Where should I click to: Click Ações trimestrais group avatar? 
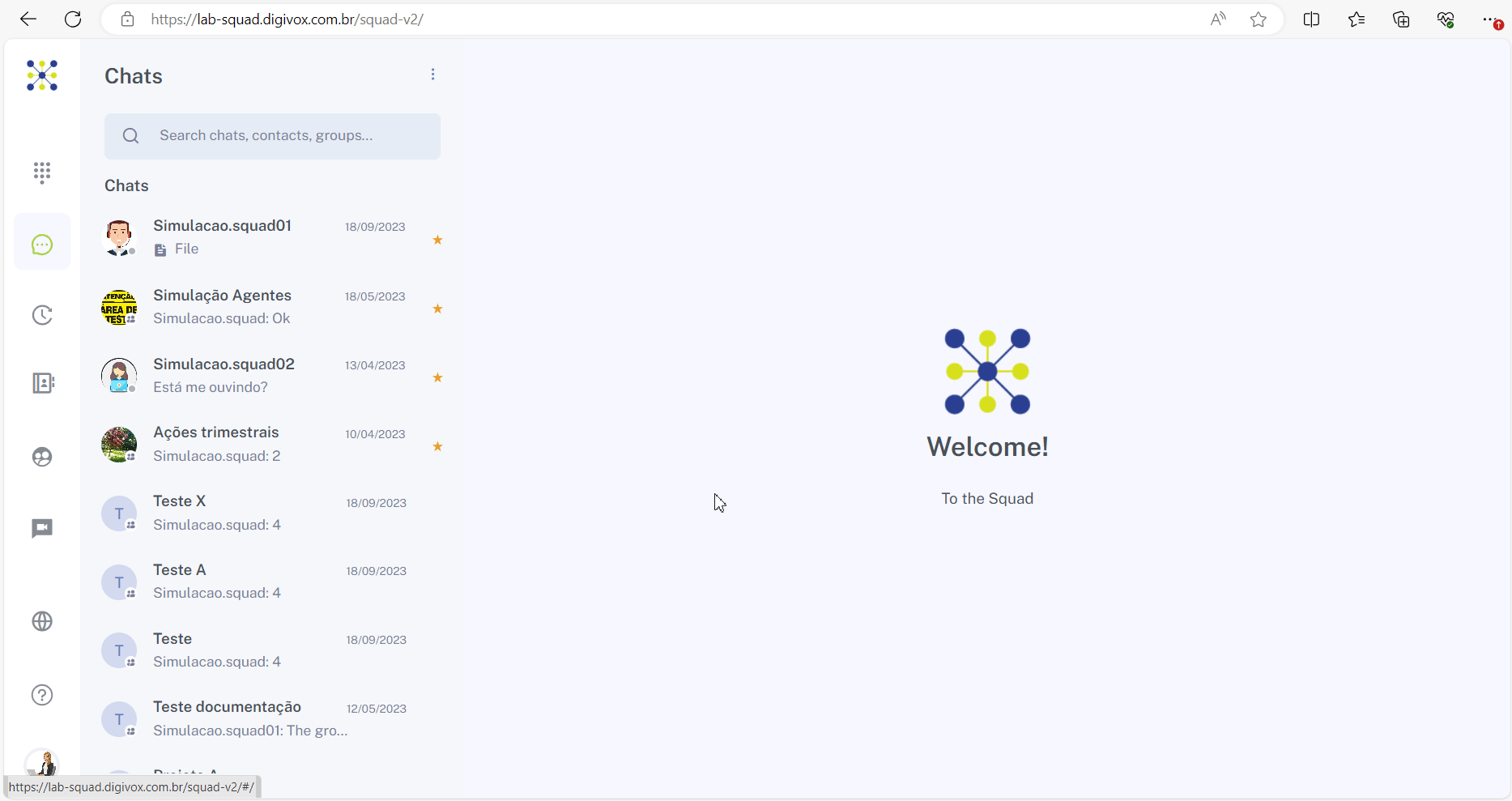(119, 445)
